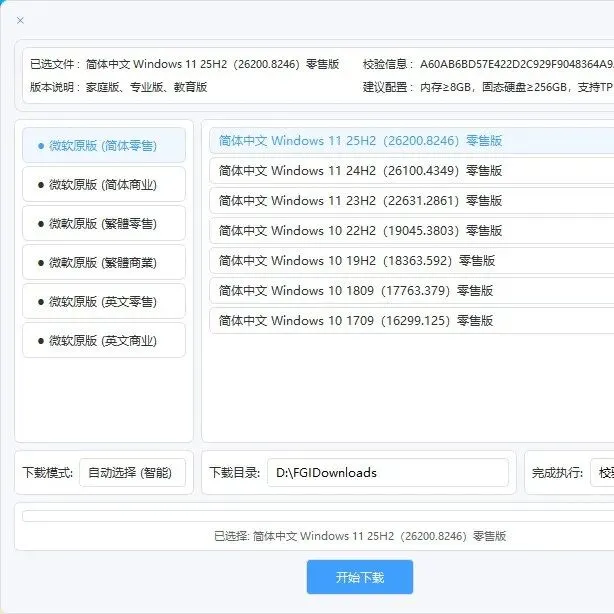The height and width of the screenshot is (614, 614).
Task: Select 微软原版 (英文零售) category
Action: coord(104,302)
